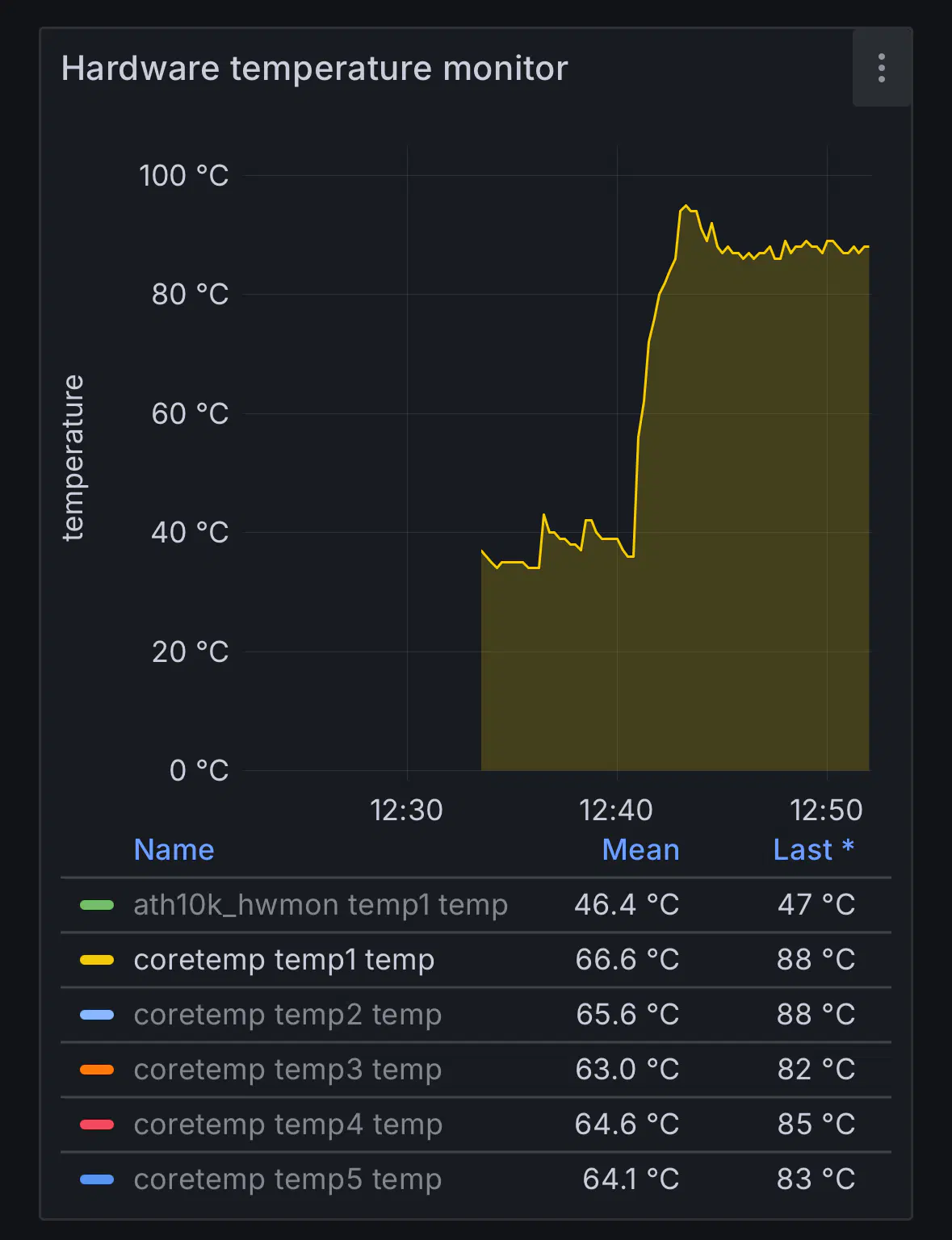Click the green ath10k_hwmon series color swatch

tap(97, 905)
